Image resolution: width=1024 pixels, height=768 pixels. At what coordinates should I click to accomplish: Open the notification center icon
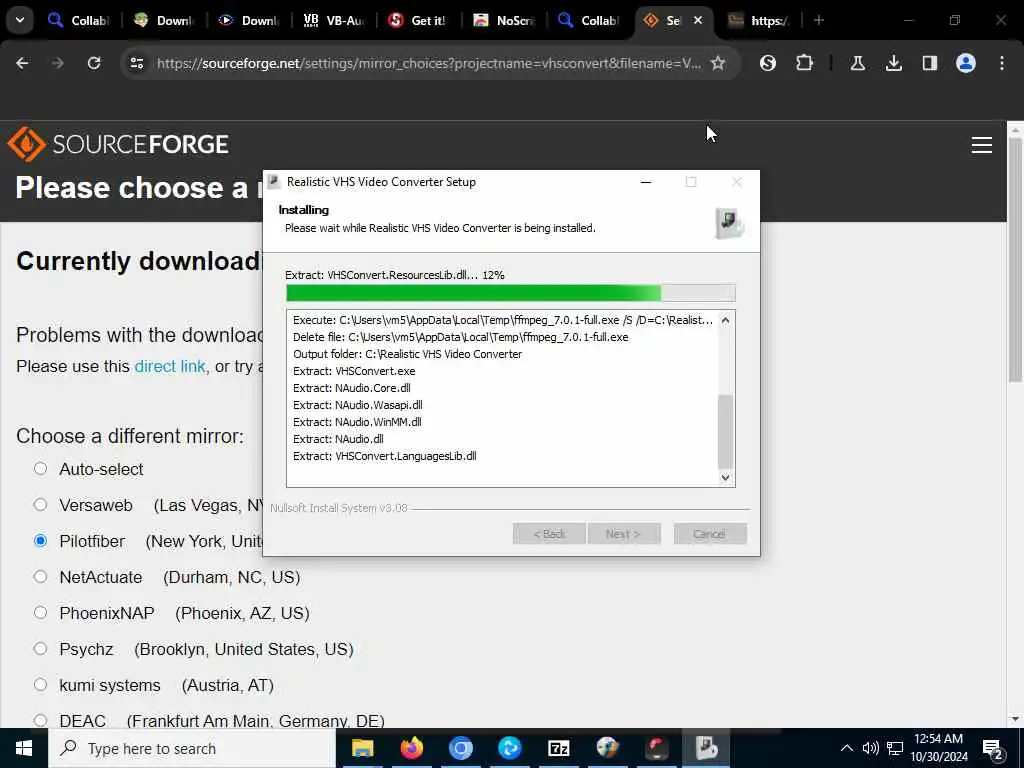pyautogui.click(x=993, y=749)
